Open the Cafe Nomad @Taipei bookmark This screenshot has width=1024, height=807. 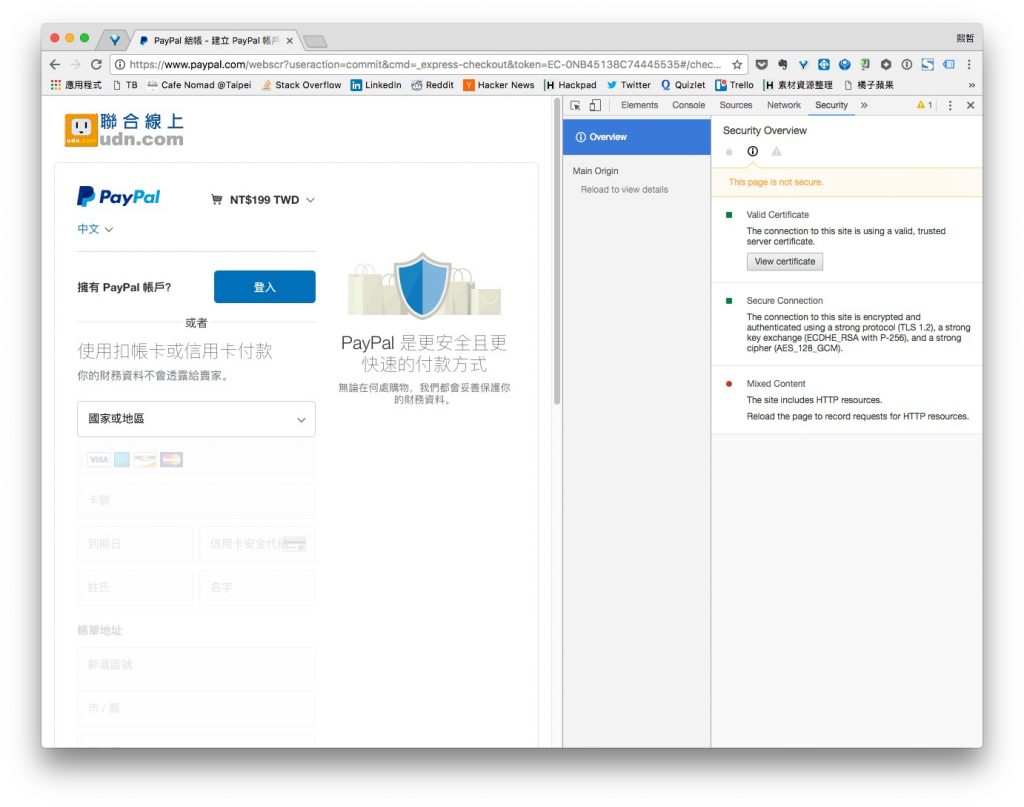[x=199, y=85]
